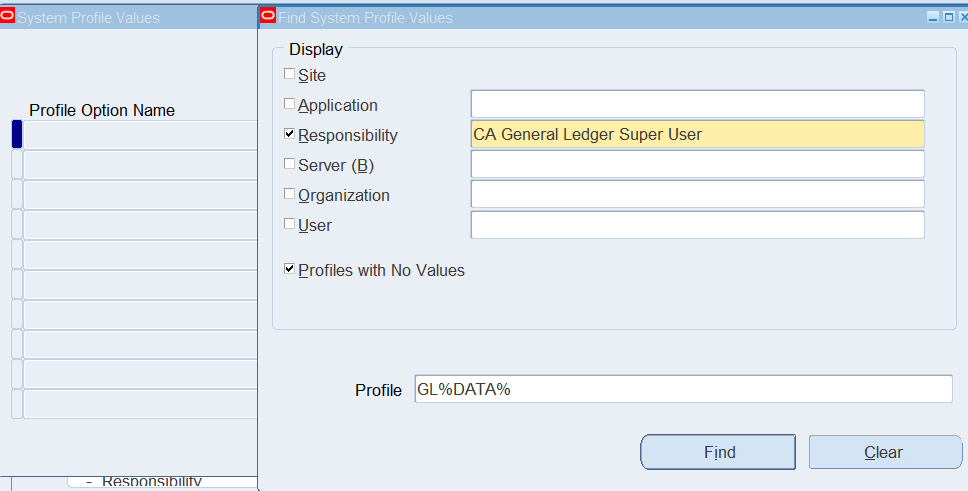
Task: Minimize the Find System Profile Values window
Action: point(933,17)
